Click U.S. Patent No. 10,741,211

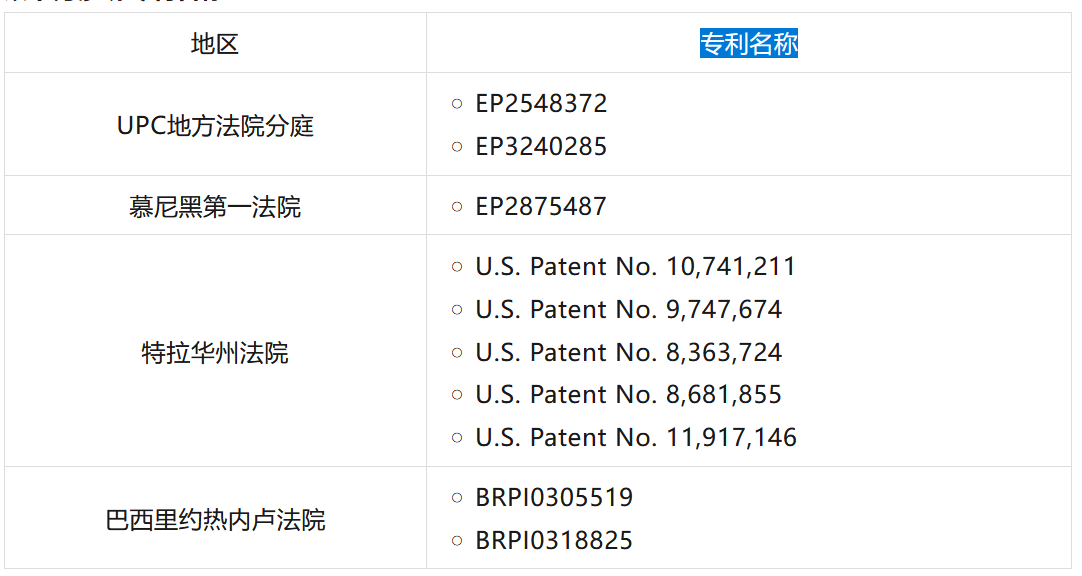tap(635, 267)
